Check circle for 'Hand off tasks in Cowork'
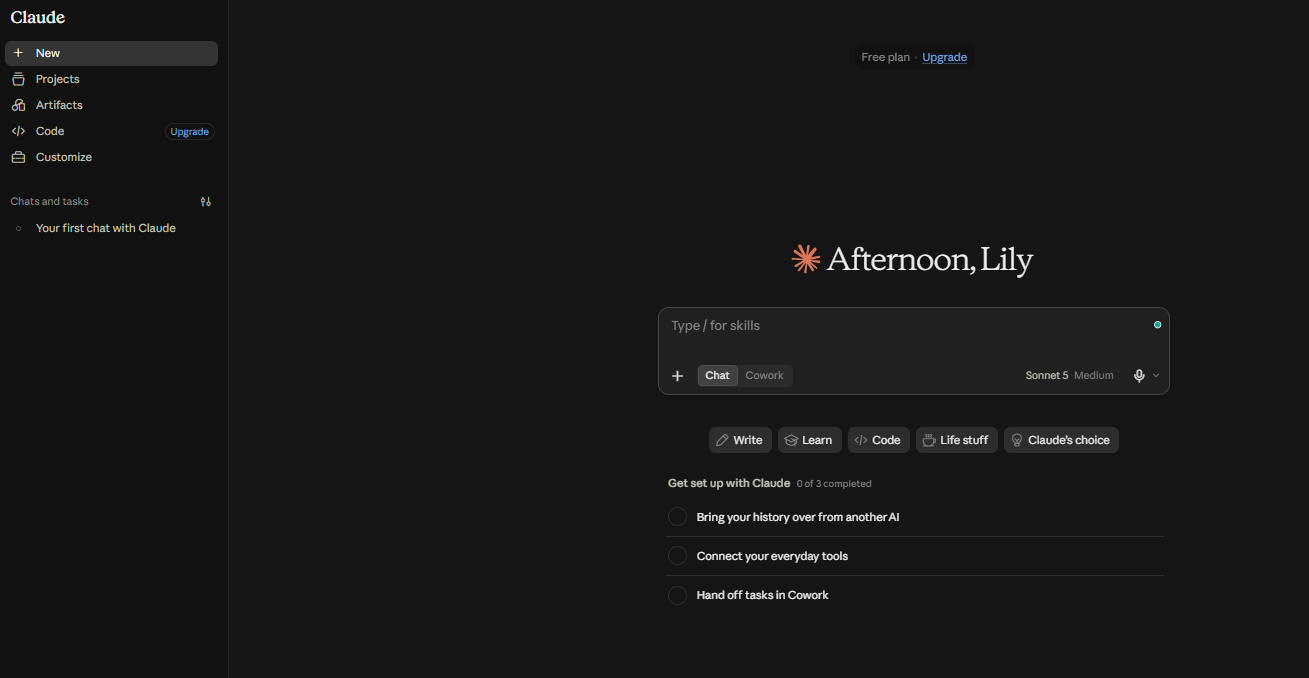 tap(677, 595)
